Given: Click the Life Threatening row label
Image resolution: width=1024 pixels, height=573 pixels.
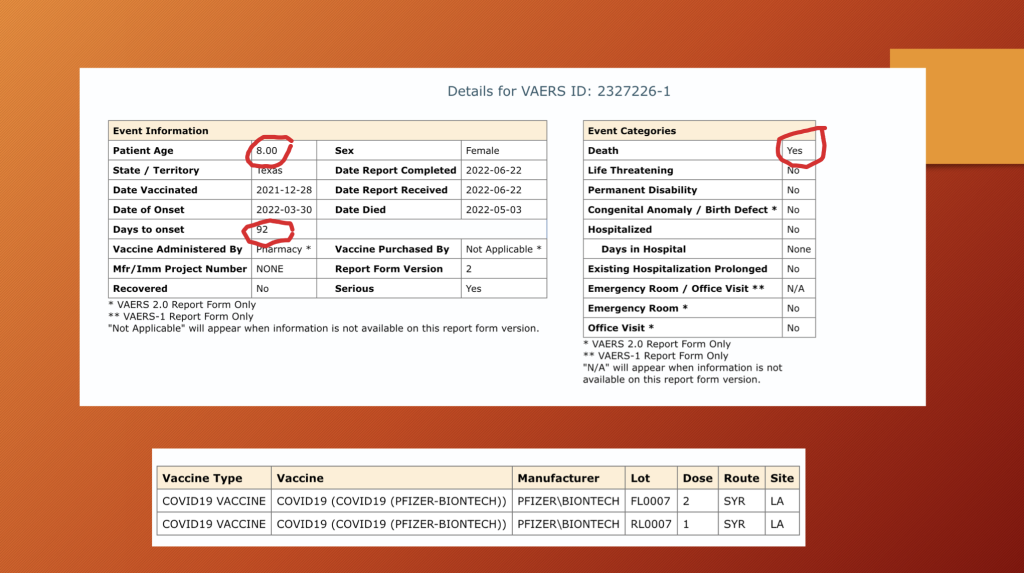Looking at the screenshot, I should click(630, 171).
